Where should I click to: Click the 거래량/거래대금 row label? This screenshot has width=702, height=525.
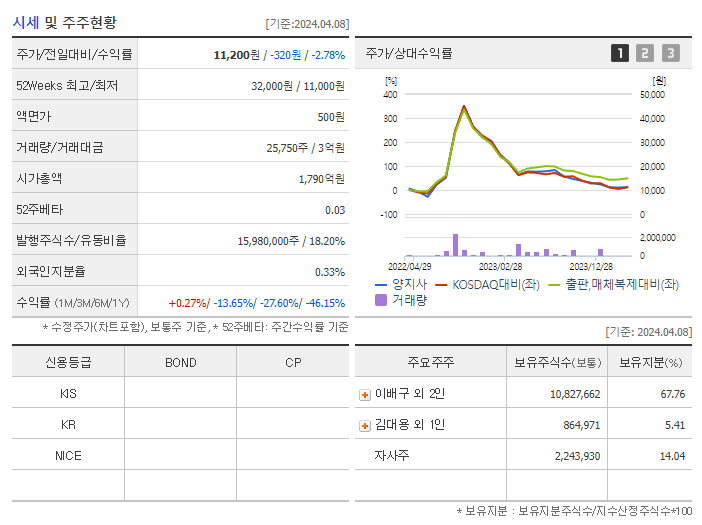60,147
